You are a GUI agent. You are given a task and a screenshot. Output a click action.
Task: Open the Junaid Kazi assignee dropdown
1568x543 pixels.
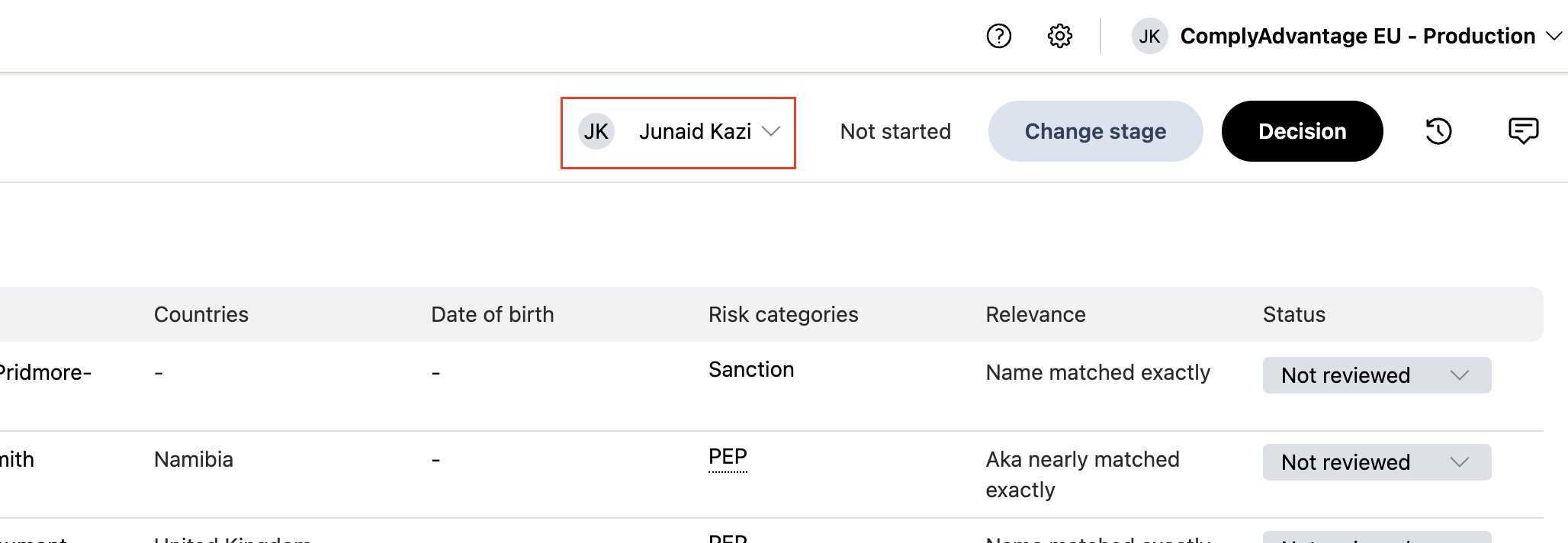click(771, 132)
